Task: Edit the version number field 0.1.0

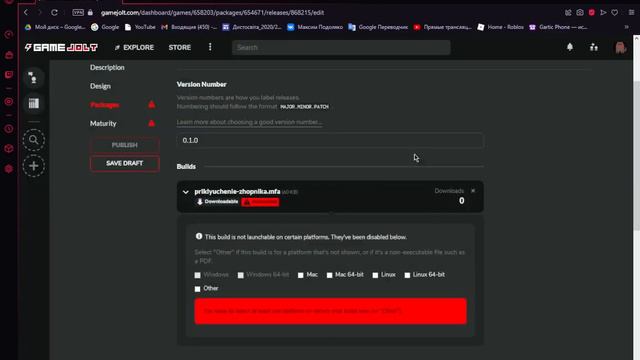Action: [x=330, y=140]
